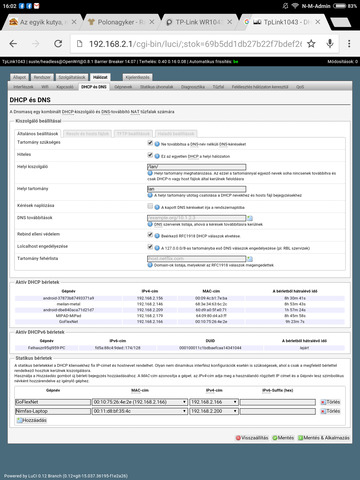Viewport: 360px width, 480px height.
Task: Enable the Kérések naplózása checkbox
Action: click(x=150, y=206)
